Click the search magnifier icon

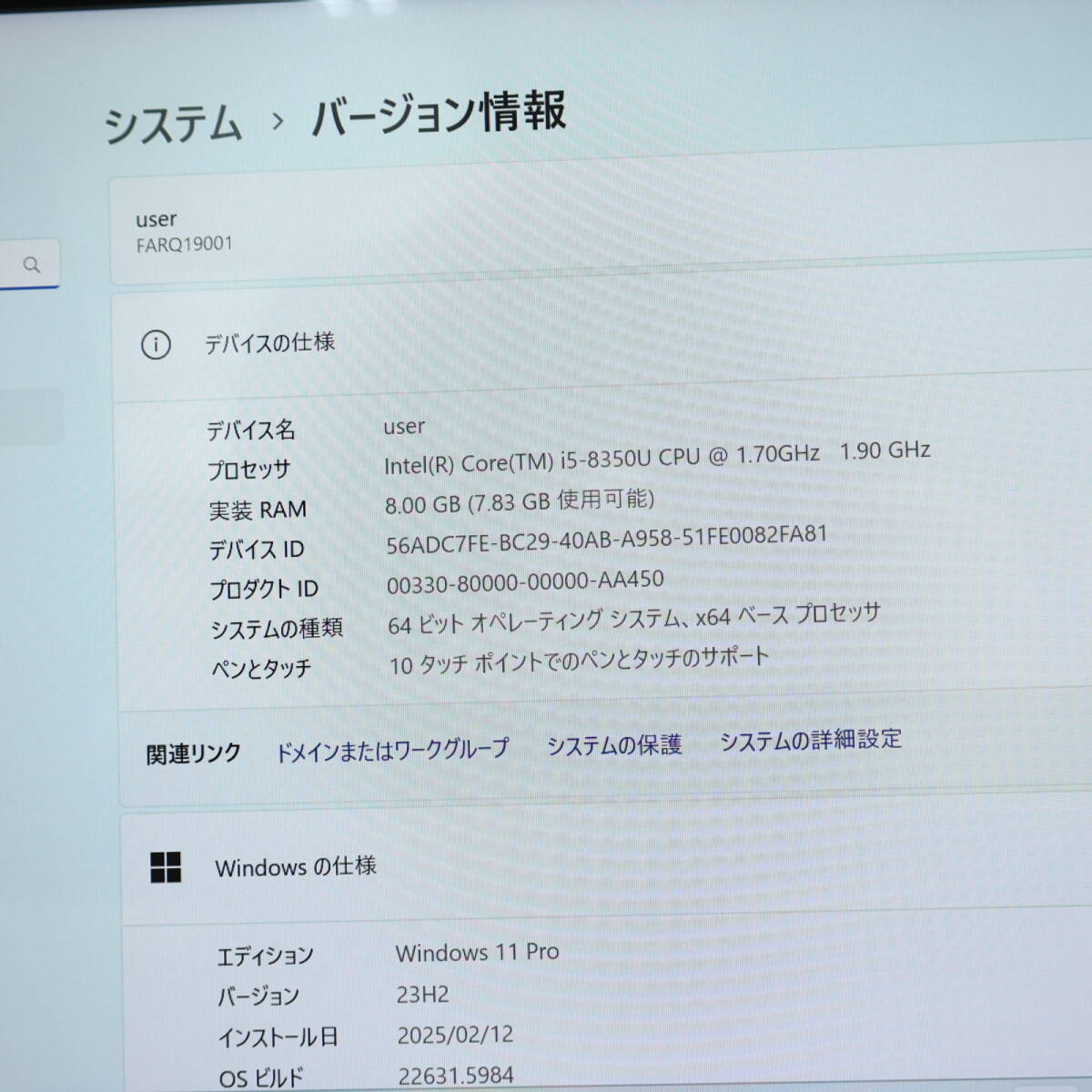click(x=32, y=265)
